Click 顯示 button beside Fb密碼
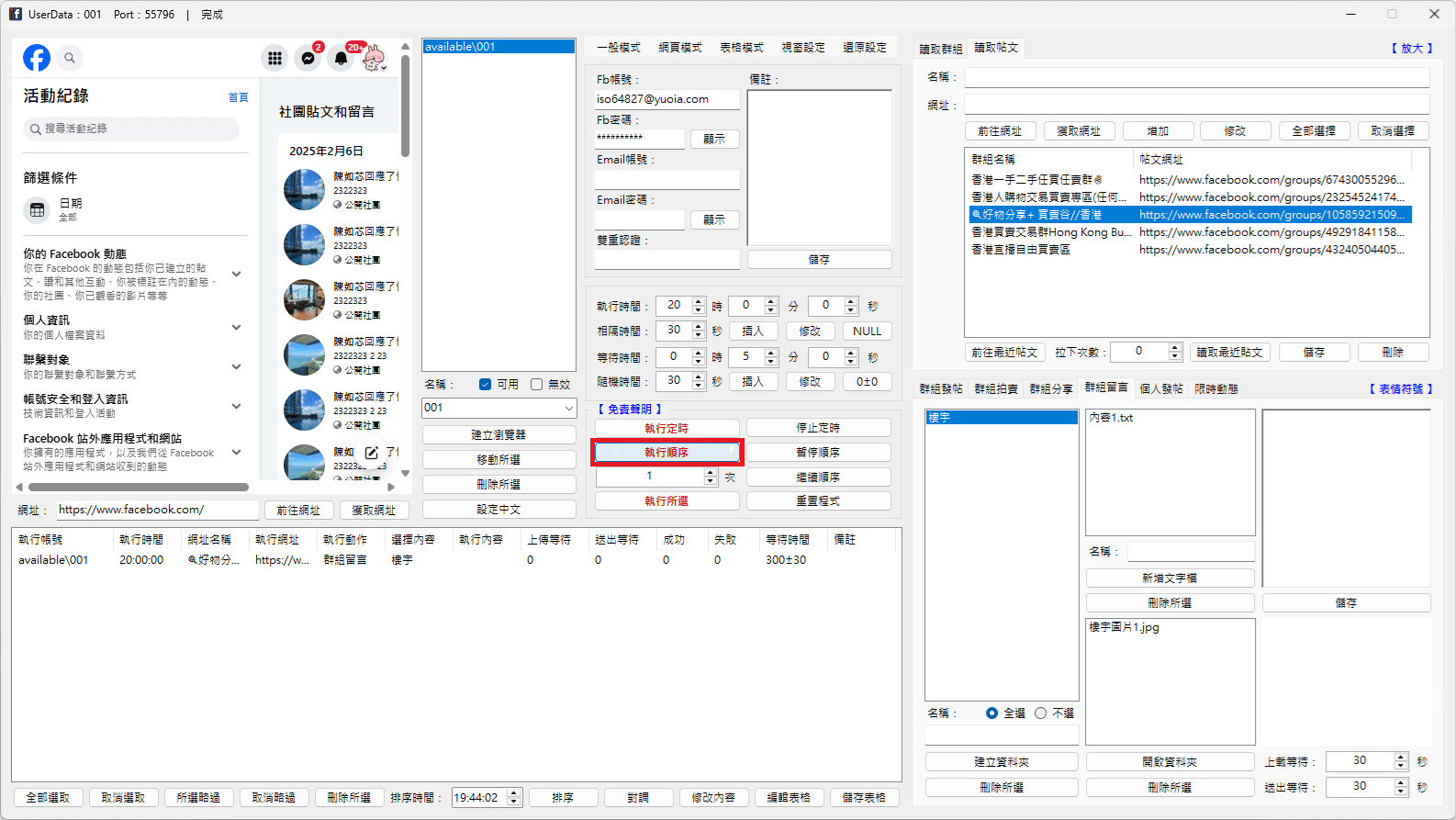This screenshot has width=1456, height=820. [714, 140]
